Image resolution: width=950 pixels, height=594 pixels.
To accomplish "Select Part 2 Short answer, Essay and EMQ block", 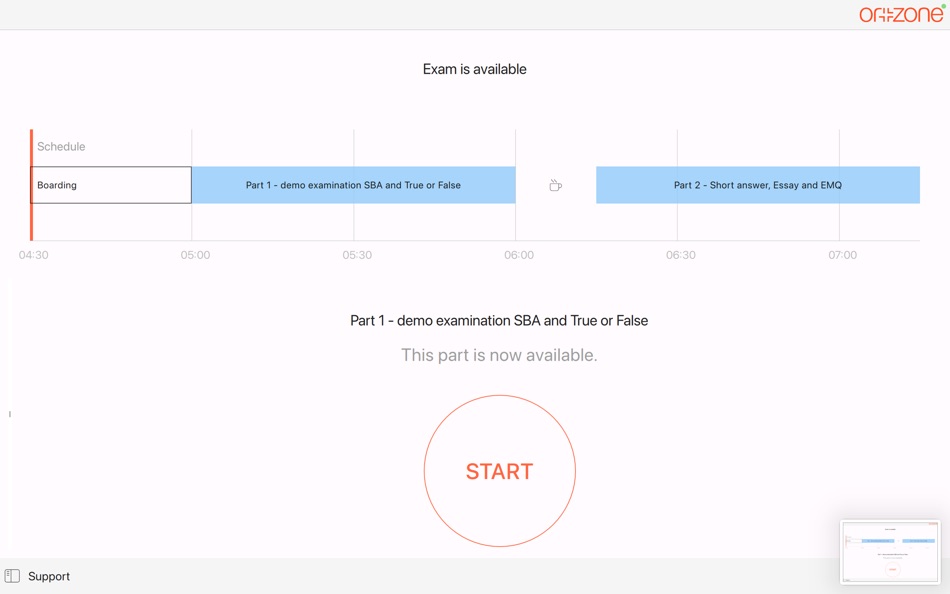I will (758, 185).
